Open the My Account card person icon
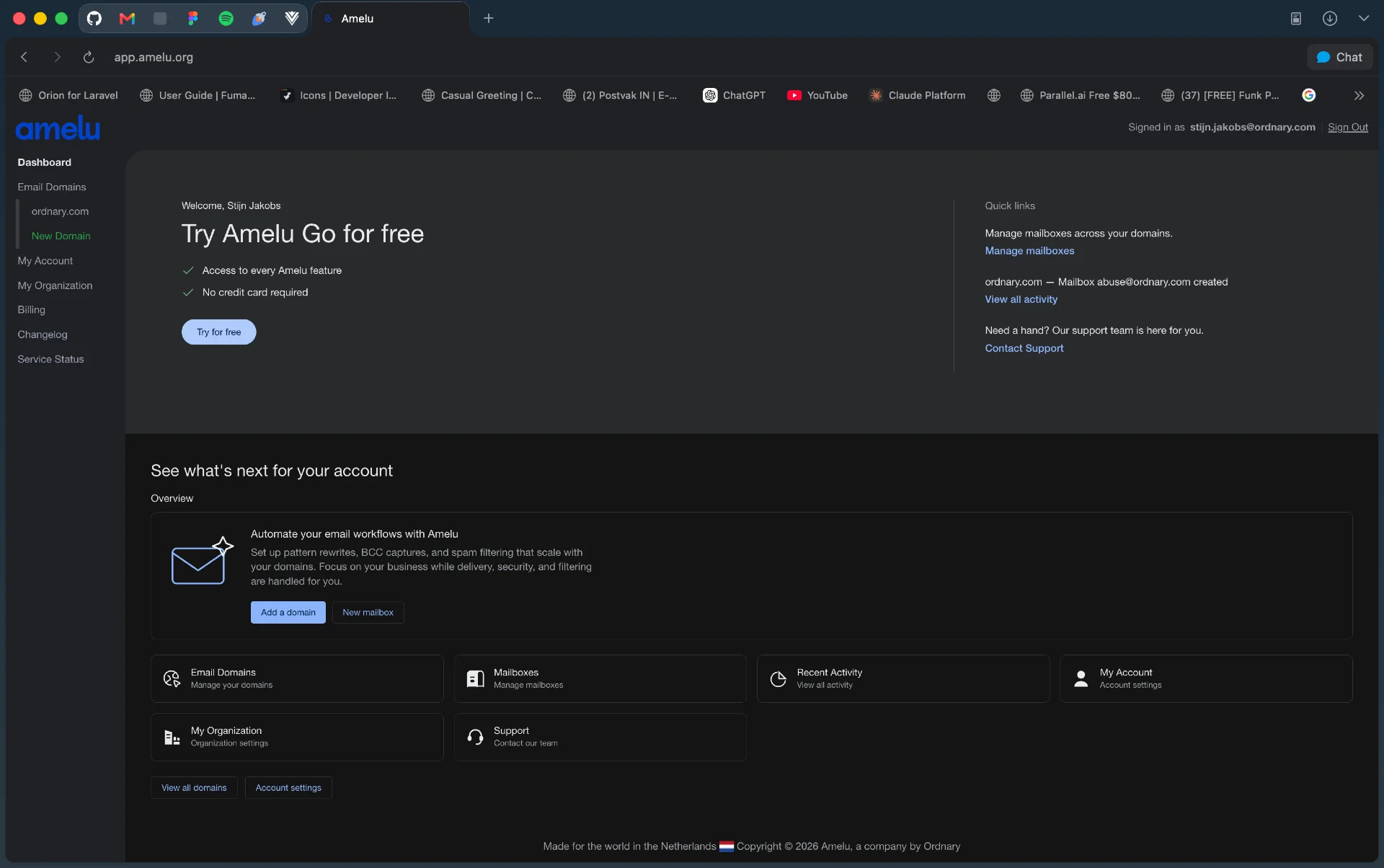The height and width of the screenshot is (868, 1384). 1081,678
